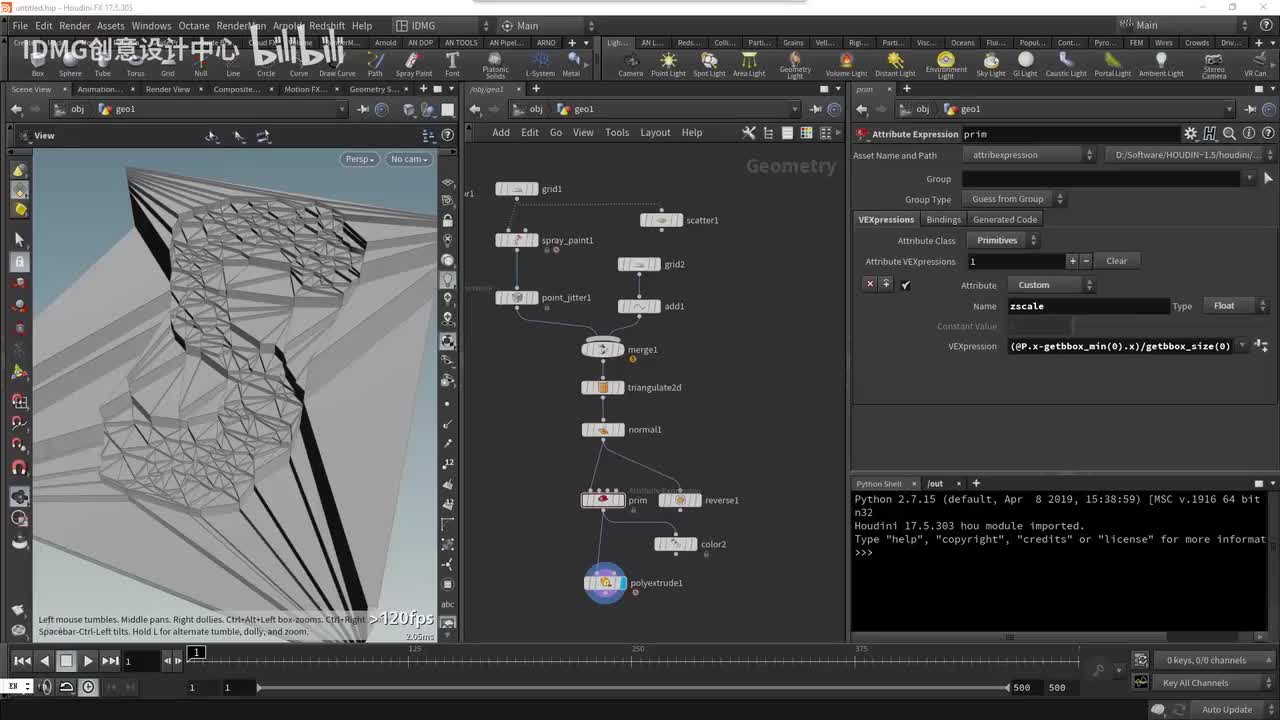Click the Key All Channels button

1195,683
